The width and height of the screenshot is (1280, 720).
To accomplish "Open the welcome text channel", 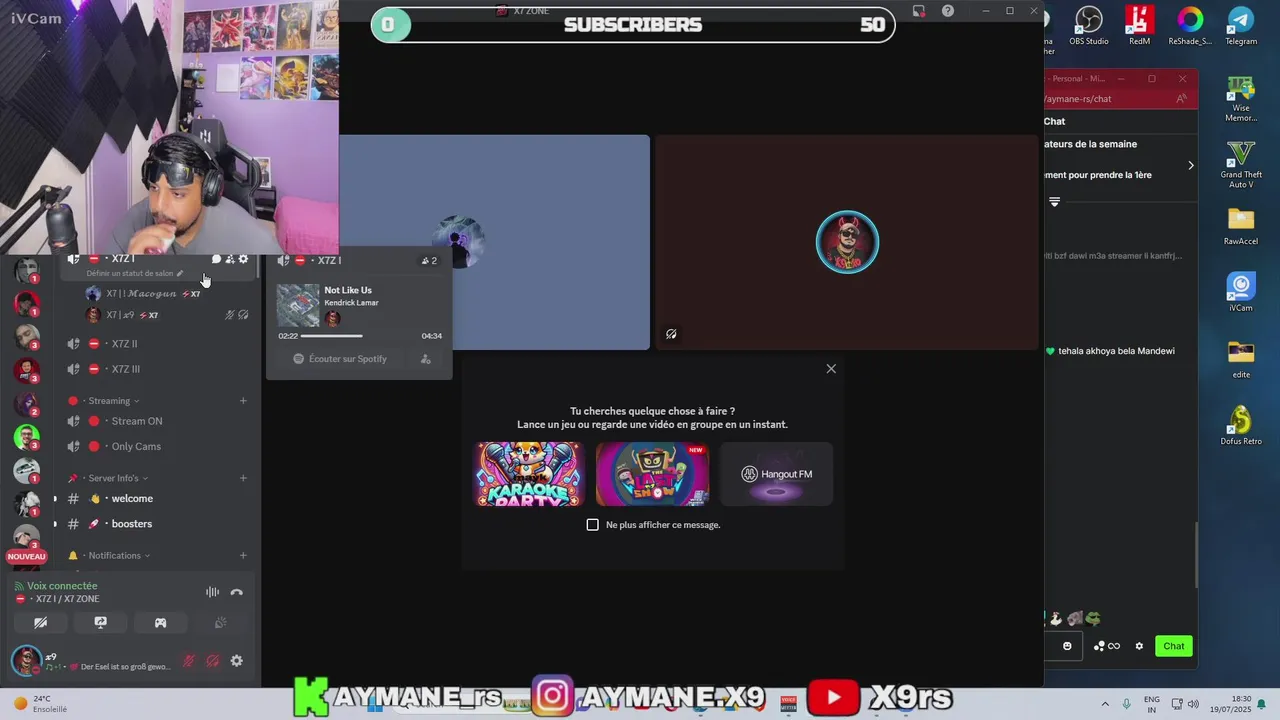I will [x=156, y=498].
